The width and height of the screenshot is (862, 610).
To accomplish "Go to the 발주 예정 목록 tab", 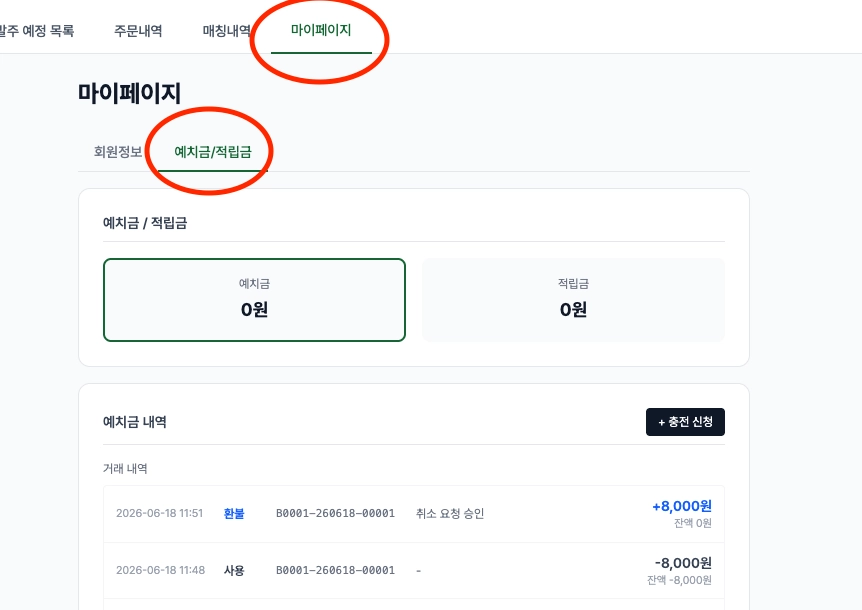I will click(36, 31).
